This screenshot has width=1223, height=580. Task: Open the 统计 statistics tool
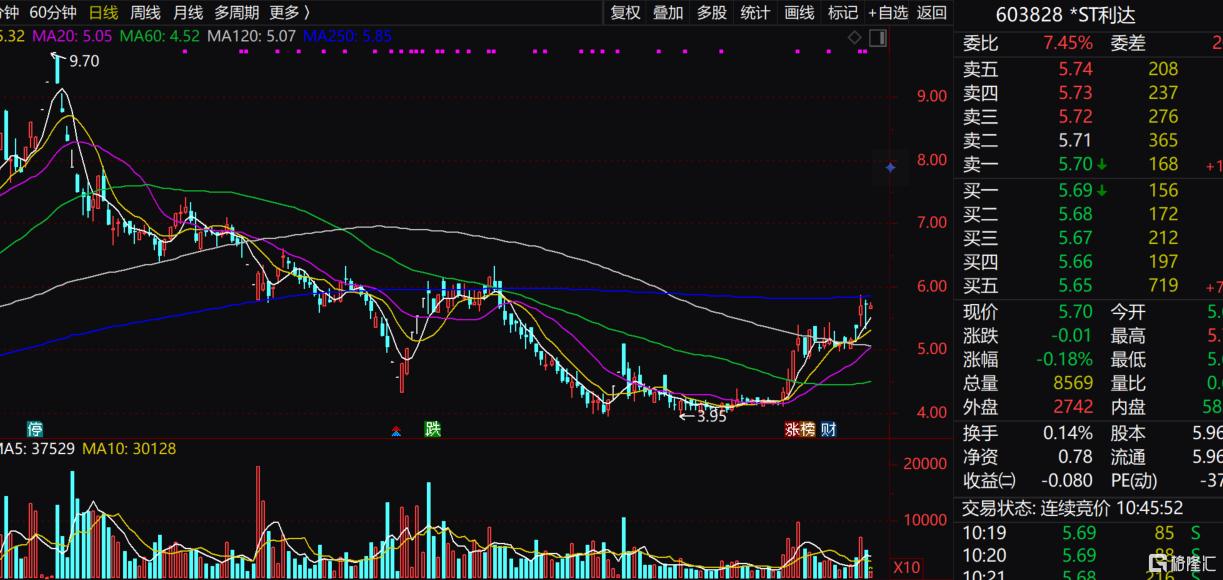coord(755,12)
